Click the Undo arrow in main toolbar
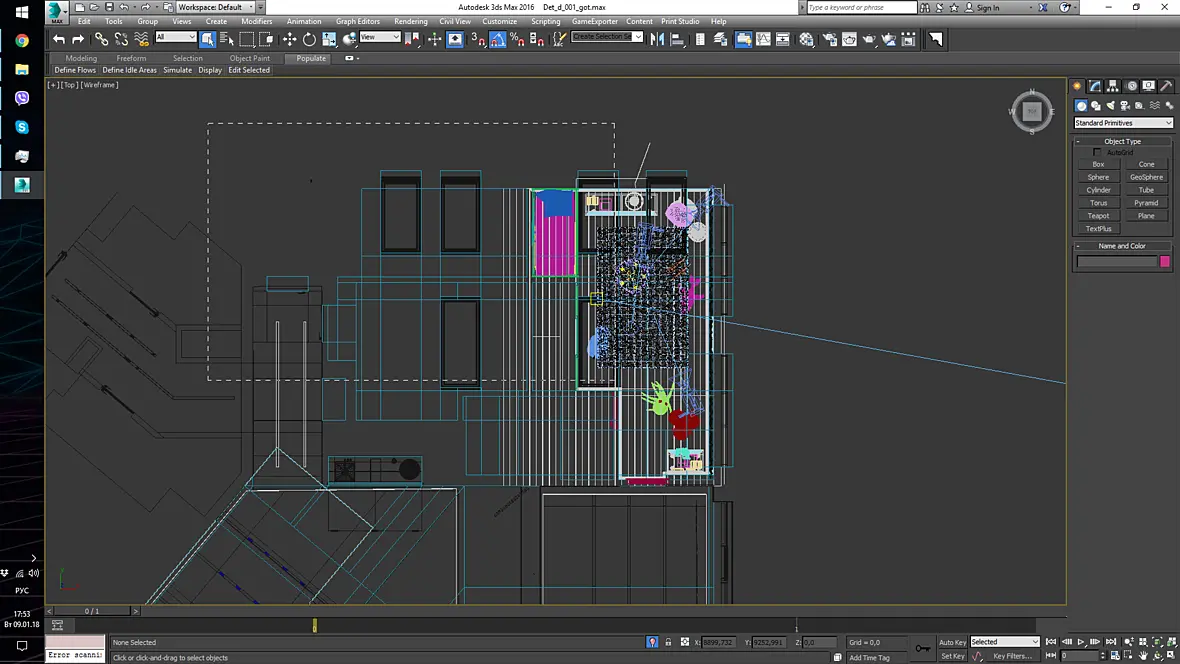Viewport: 1180px width, 664px height. click(59, 39)
